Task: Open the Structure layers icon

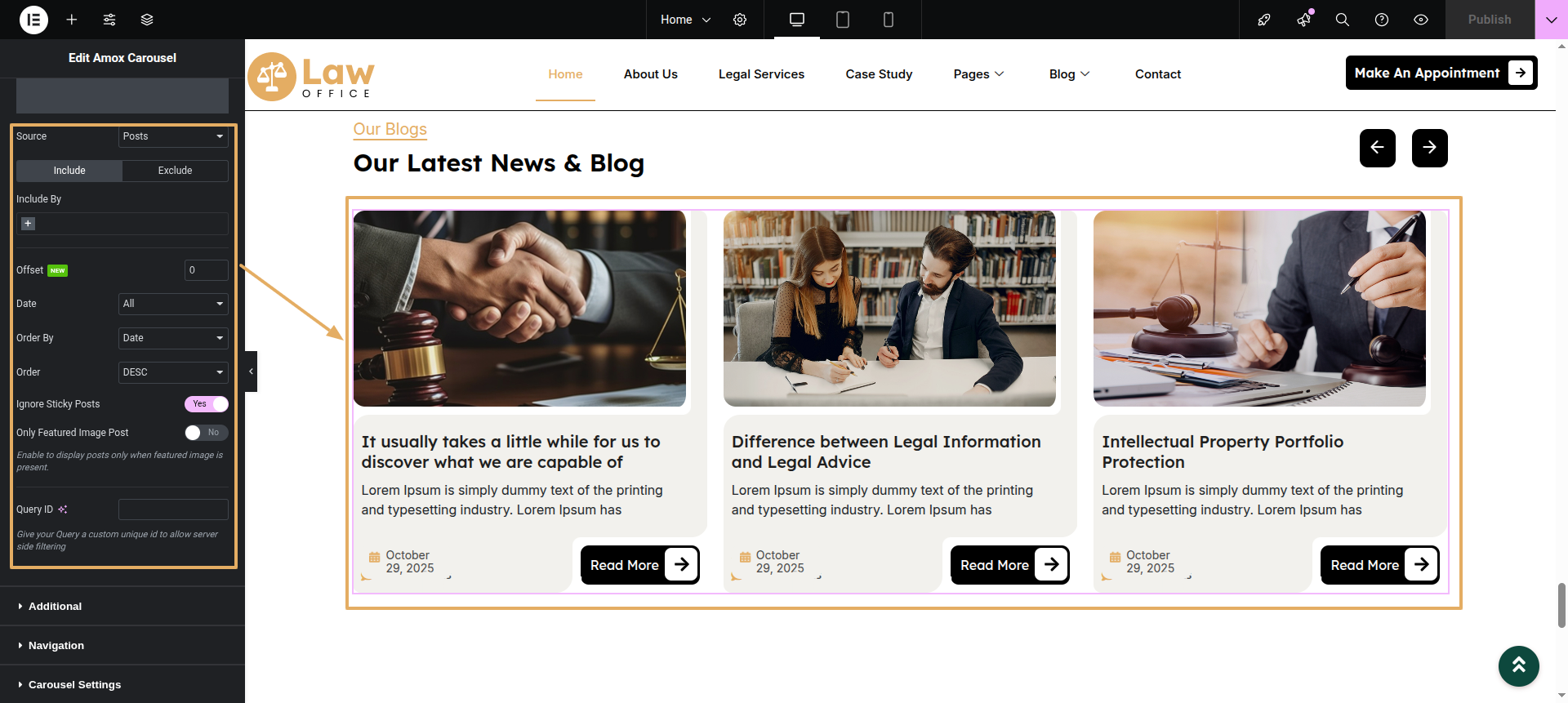Action: point(147,20)
